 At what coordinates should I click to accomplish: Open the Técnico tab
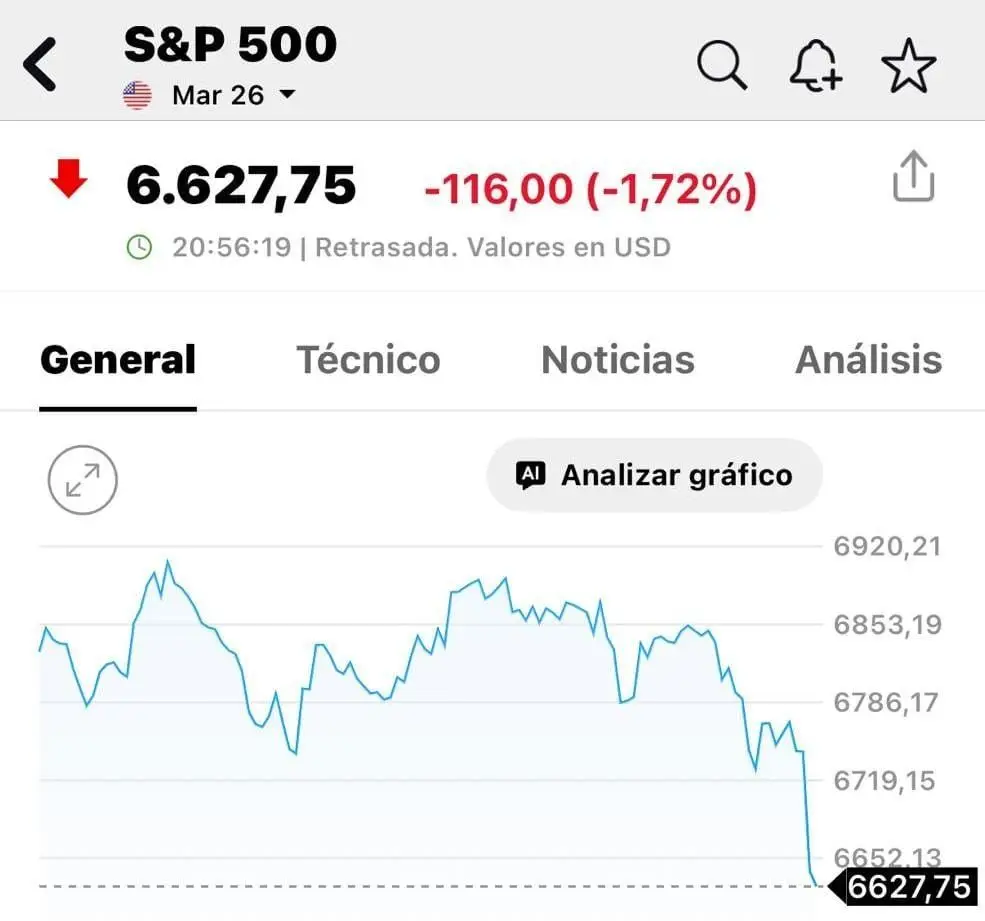[368, 360]
